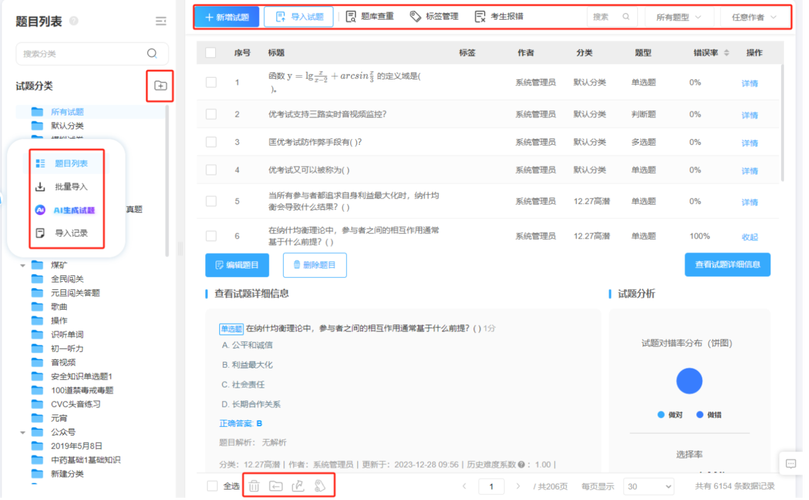Click the folder icon next to 新建分类

pyautogui.click(x=37, y=474)
